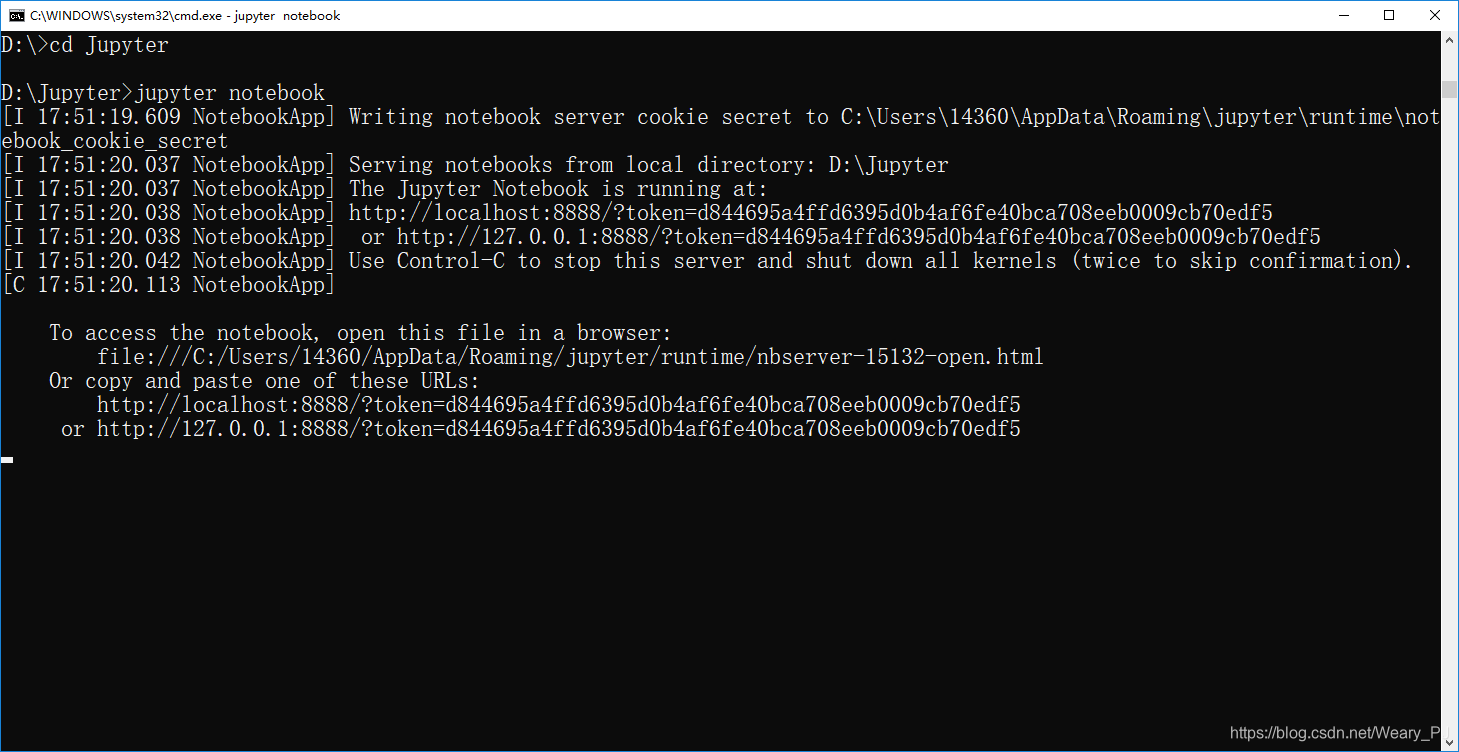
Task: Click 127.0.0.1 URL on the 17:51:20.038 log line
Action: (x=858, y=237)
